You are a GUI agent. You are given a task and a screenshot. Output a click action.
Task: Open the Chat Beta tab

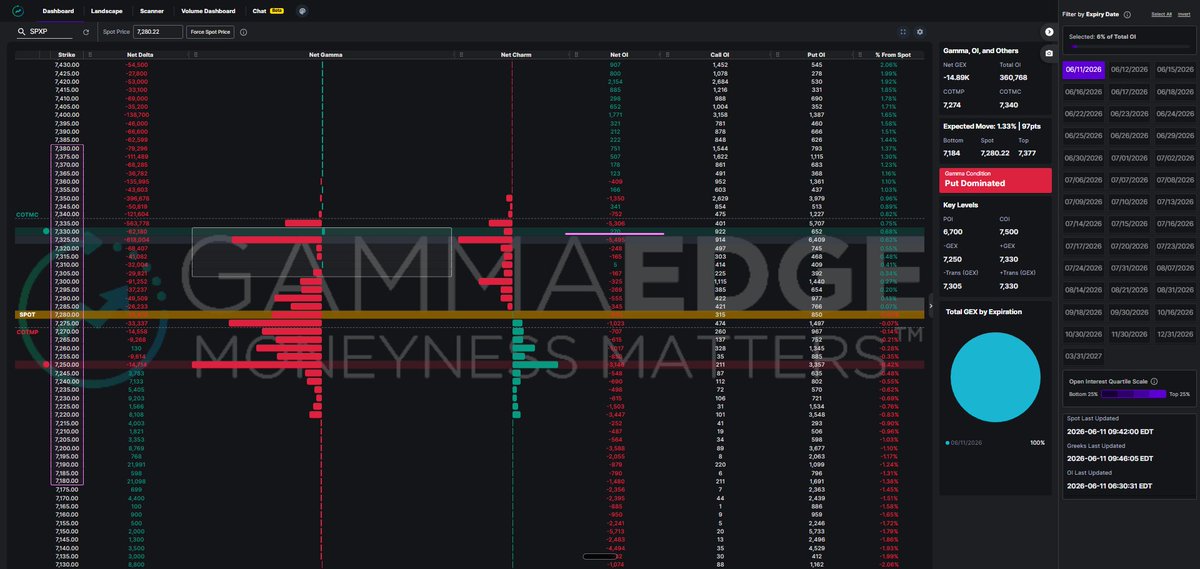[267, 10]
